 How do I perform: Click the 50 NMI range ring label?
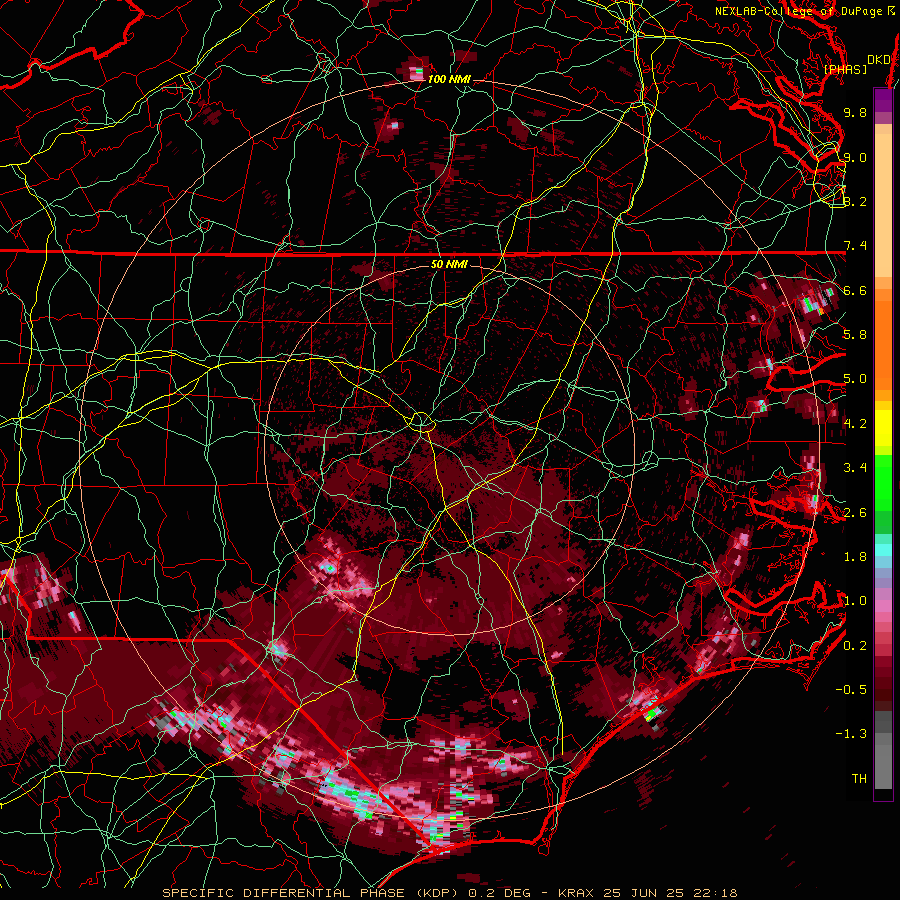pyautogui.click(x=449, y=264)
